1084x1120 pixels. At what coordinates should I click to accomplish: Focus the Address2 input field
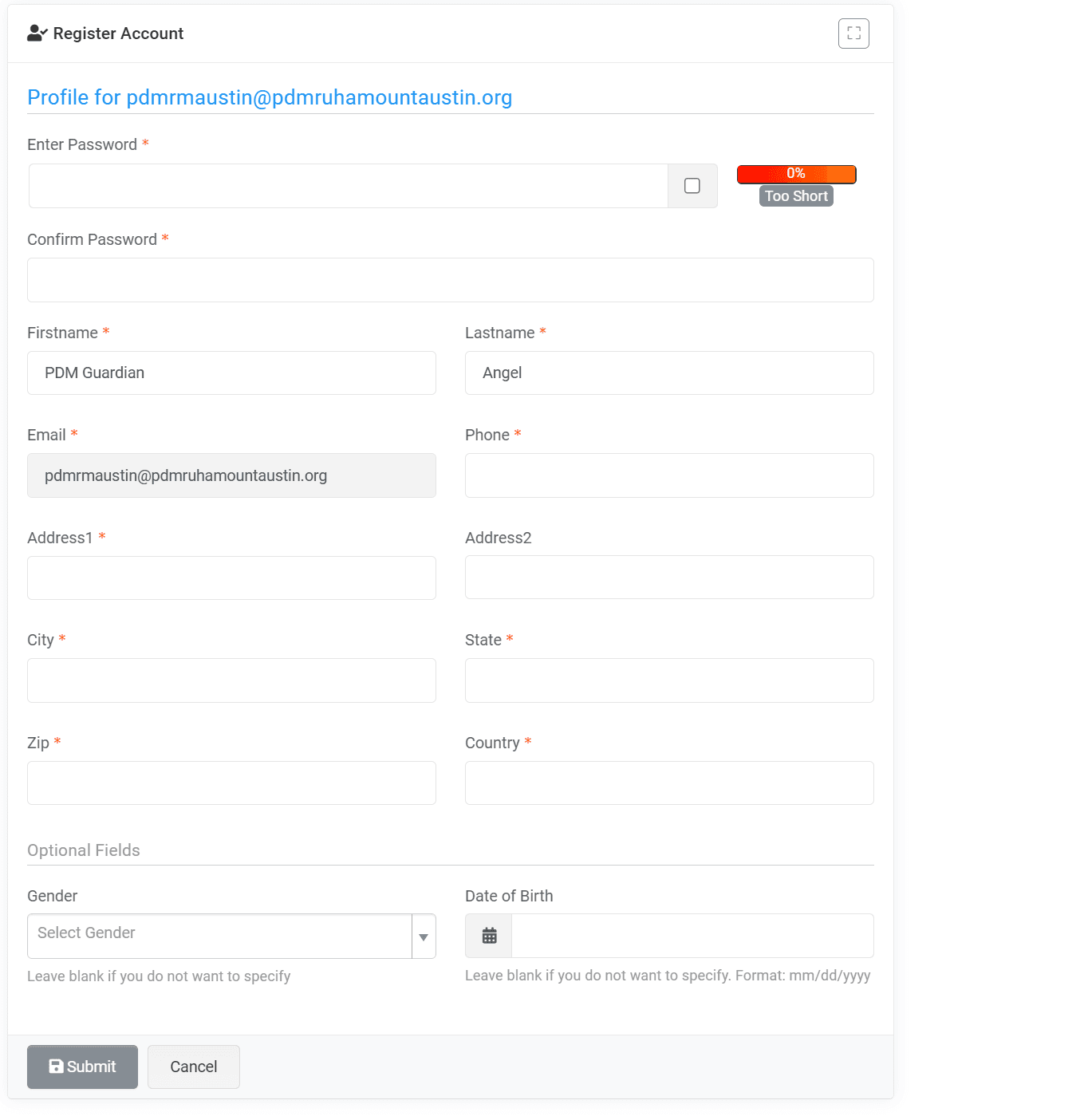pos(669,577)
